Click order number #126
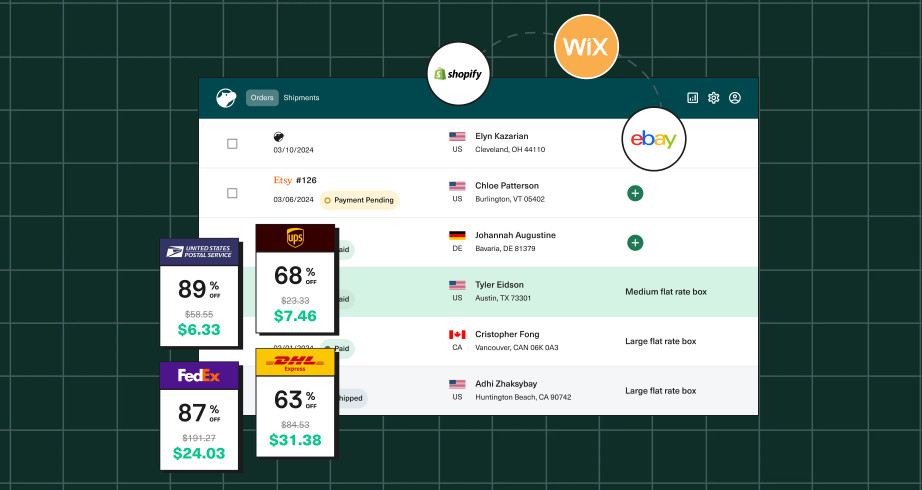 pos(306,180)
